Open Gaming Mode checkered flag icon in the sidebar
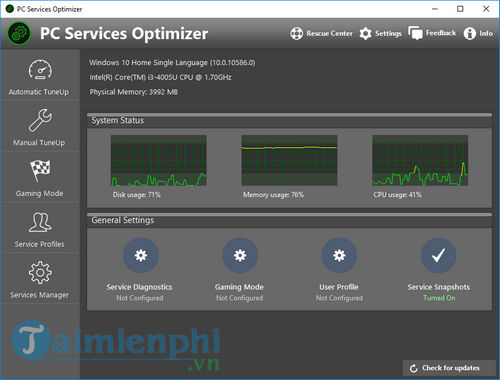Viewport: 500px width, 380px height. (x=40, y=171)
